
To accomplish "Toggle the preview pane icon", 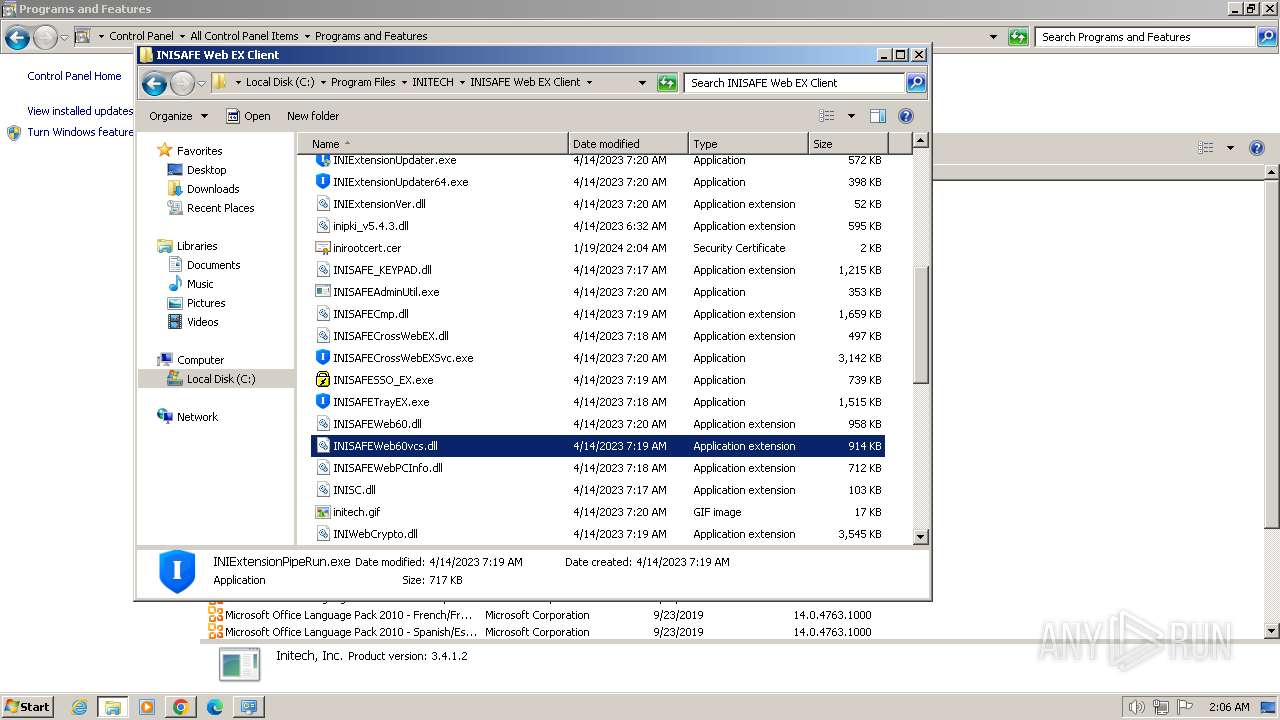I will tap(877, 116).
